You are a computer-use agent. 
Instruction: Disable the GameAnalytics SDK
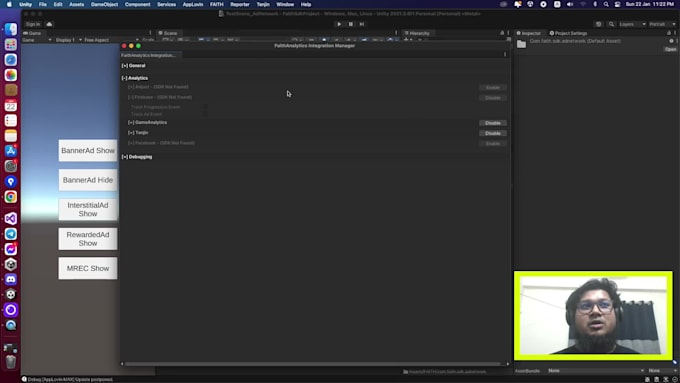(493, 123)
